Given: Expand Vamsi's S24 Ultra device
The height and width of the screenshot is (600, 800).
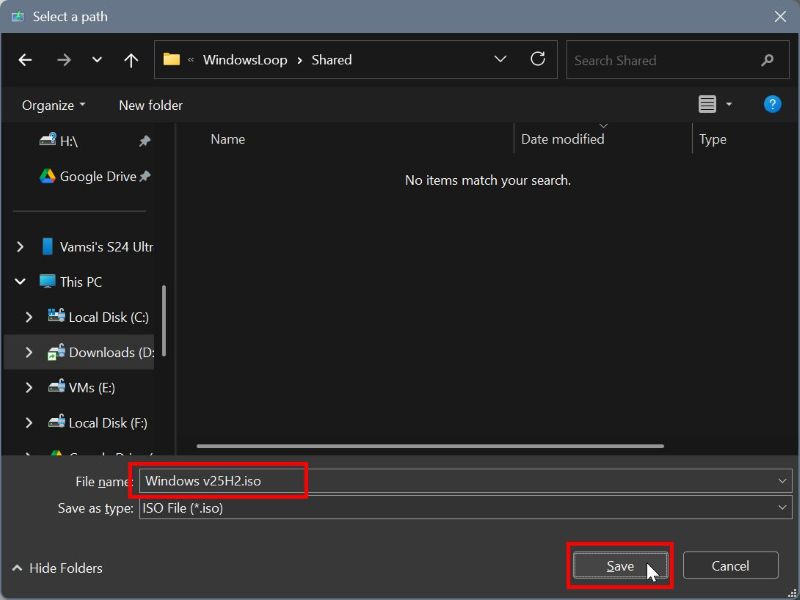Looking at the screenshot, I should tap(20, 247).
